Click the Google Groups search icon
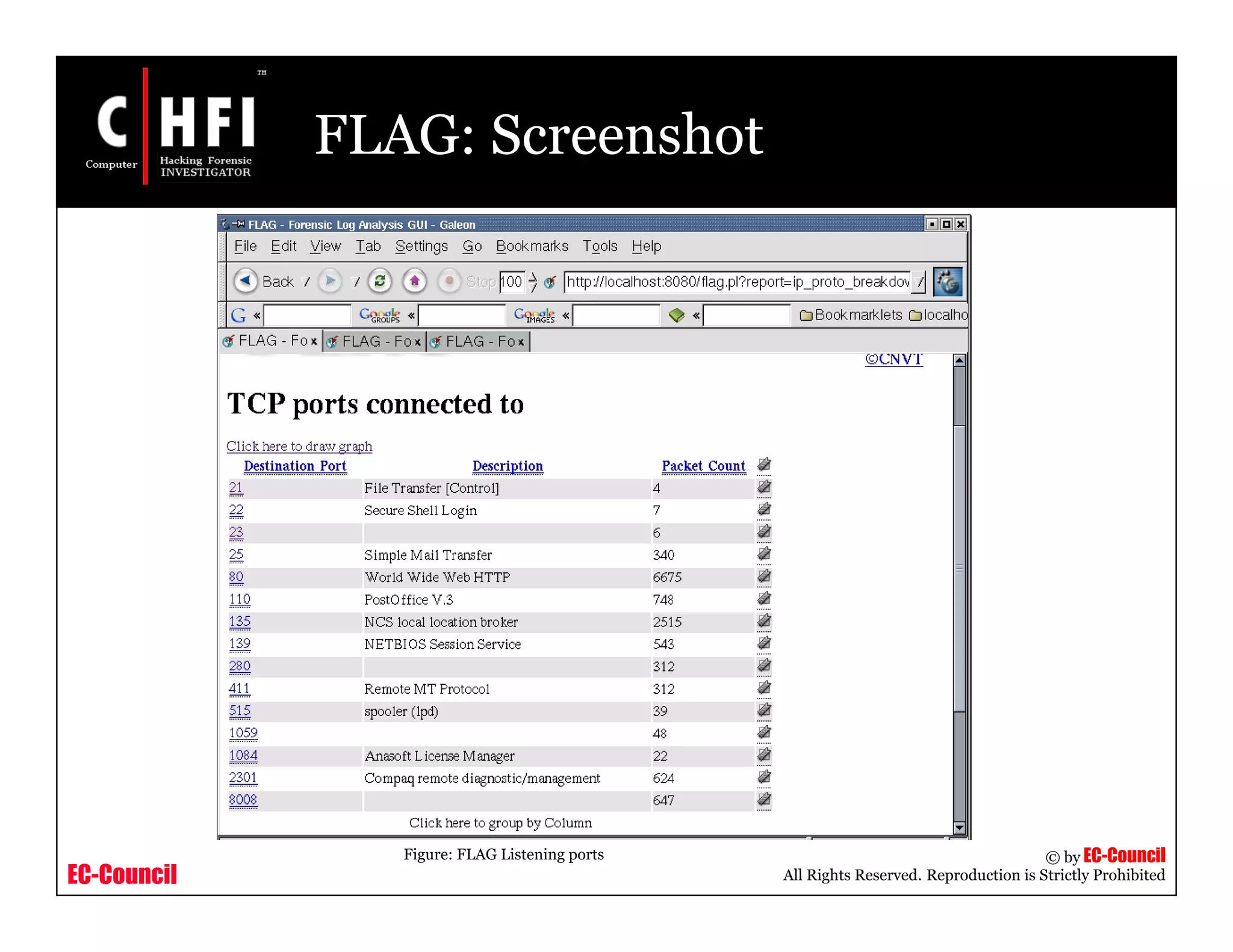1233x952 pixels. coord(379,315)
